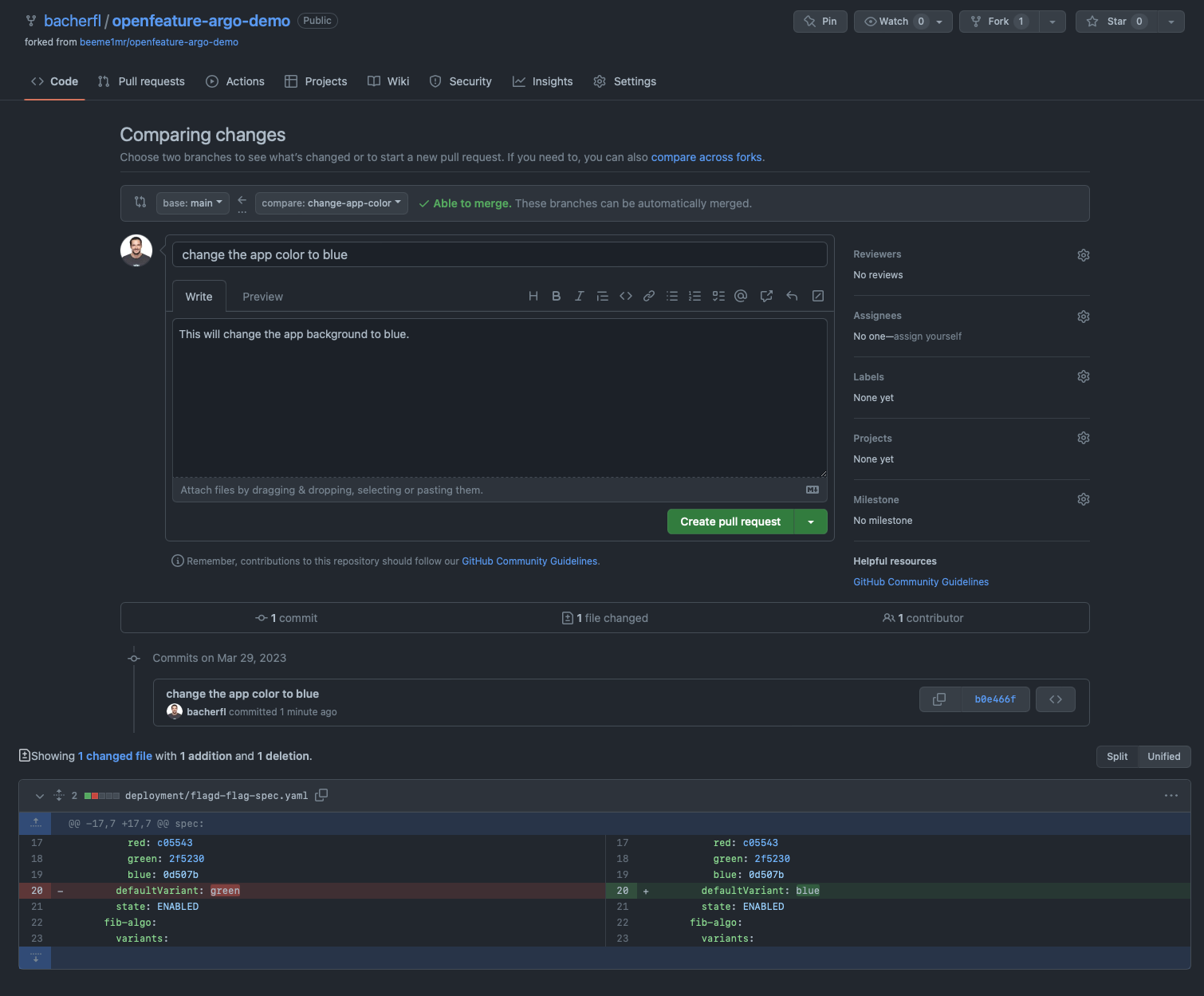Click assign yourself link
Image resolution: width=1204 pixels, height=996 pixels.
927,337
